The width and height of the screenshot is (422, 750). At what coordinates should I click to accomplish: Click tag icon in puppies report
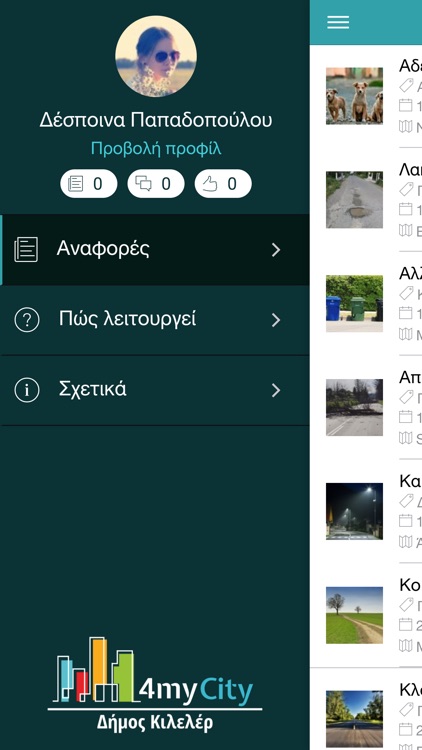(x=406, y=85)
